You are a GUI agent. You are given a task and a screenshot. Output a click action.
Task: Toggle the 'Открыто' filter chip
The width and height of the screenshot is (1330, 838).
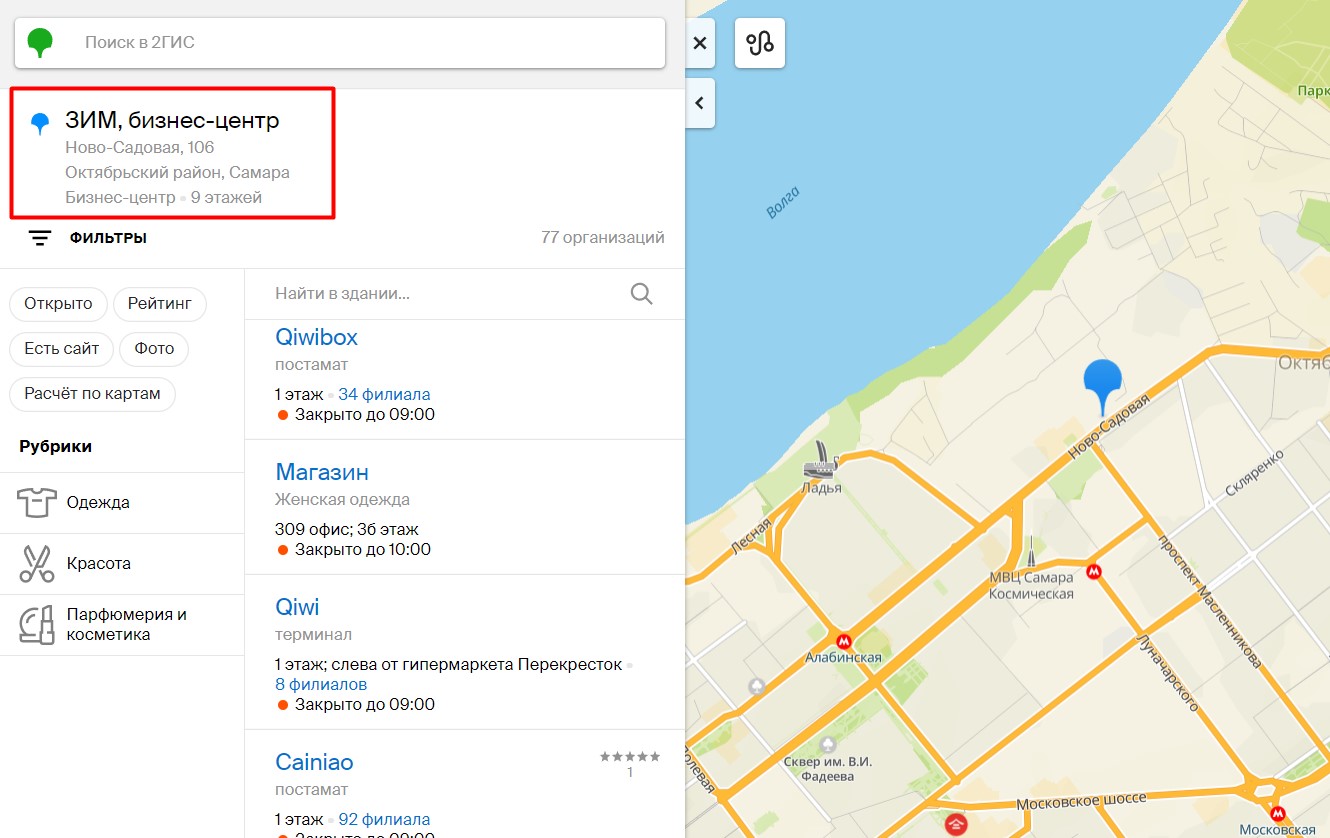(x=59, y=304)
